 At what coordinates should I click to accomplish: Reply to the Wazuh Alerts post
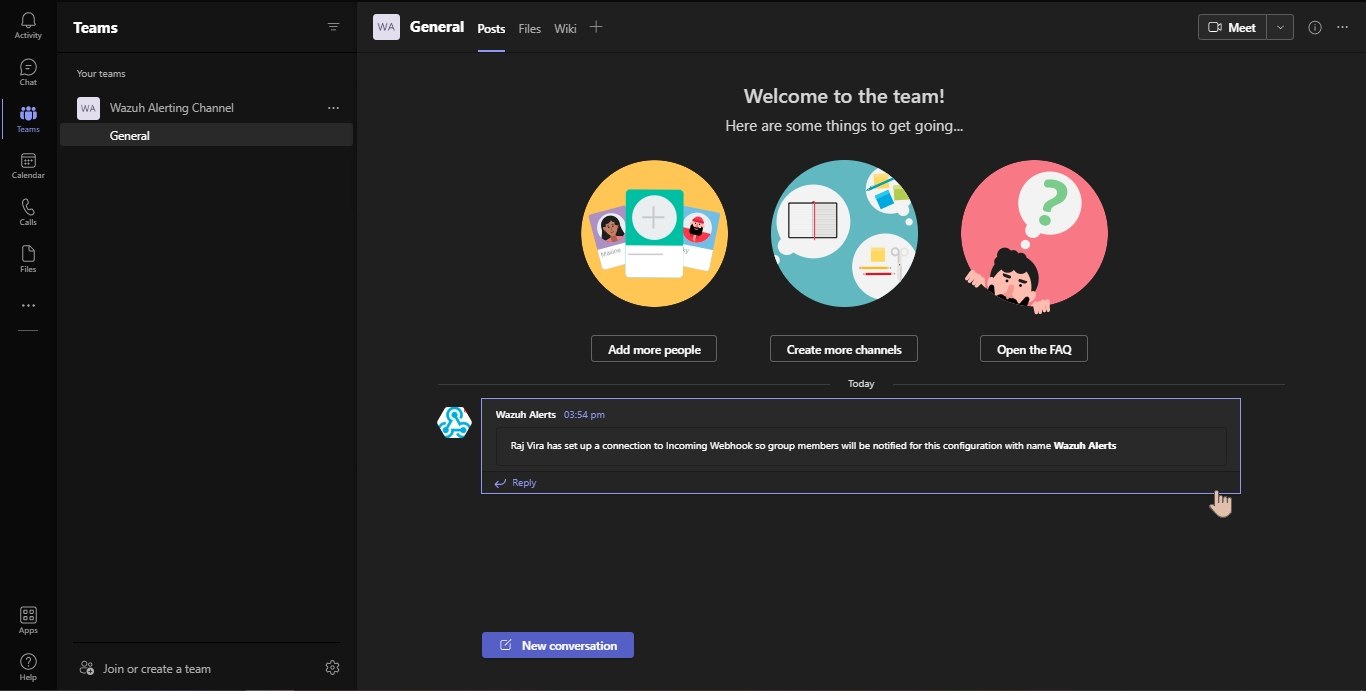pyautogui.click(x=515, y=483)
